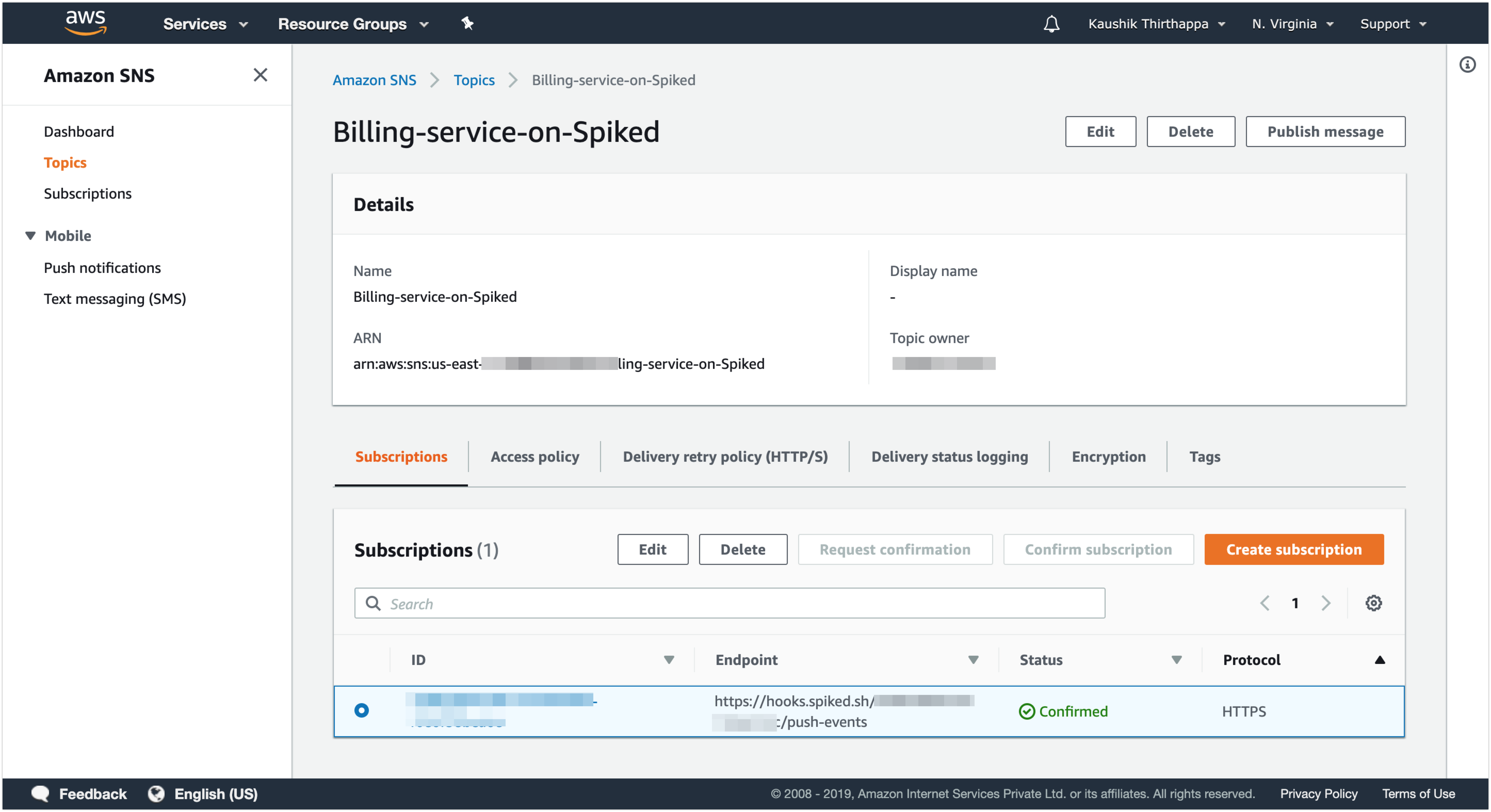Close the Amazon SNS side navigation

point(261,75)
